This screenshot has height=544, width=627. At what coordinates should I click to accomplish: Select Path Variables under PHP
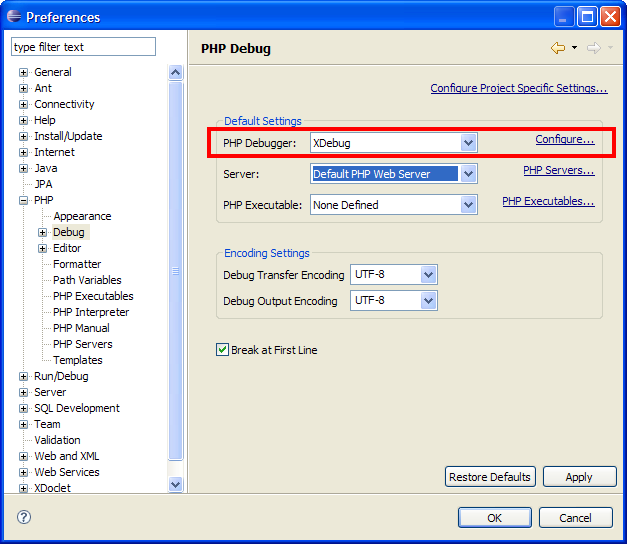click(x=87, y=280)
